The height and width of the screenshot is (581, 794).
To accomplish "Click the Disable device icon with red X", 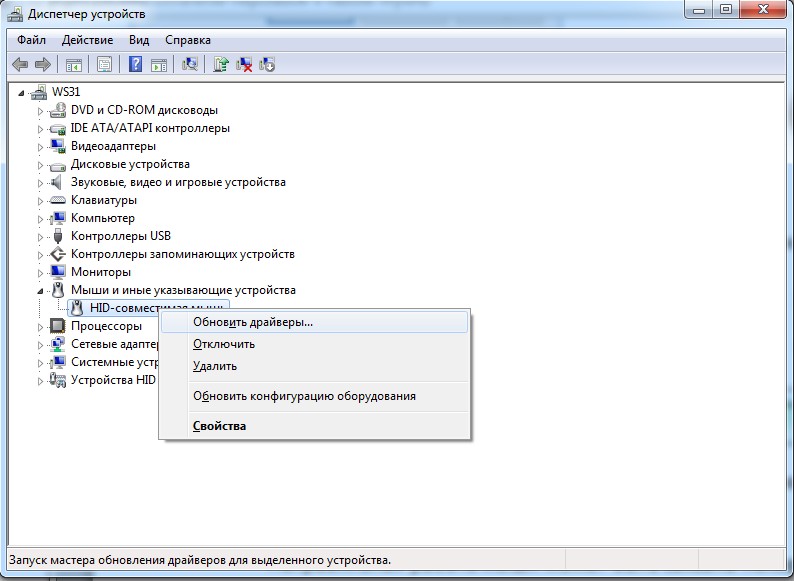I will 244,65.
